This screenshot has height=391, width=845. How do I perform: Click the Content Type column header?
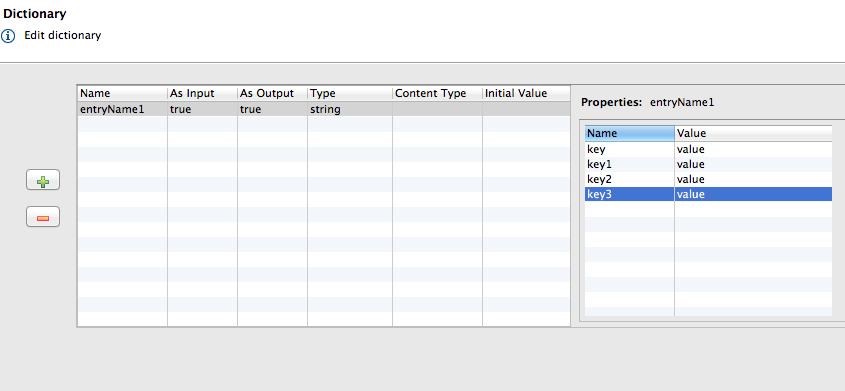[437, 93]
